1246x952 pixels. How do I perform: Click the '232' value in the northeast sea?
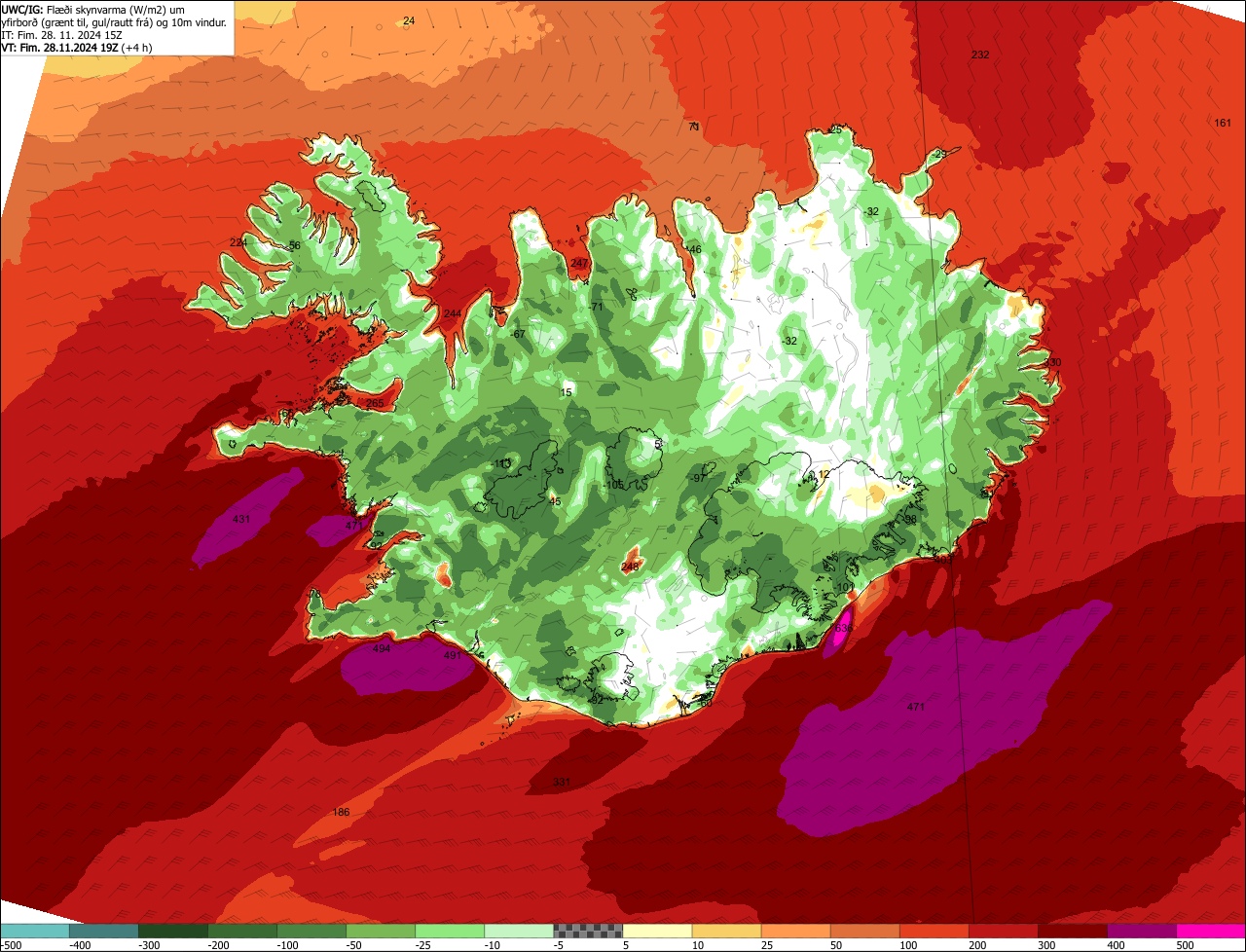point(980,55)
